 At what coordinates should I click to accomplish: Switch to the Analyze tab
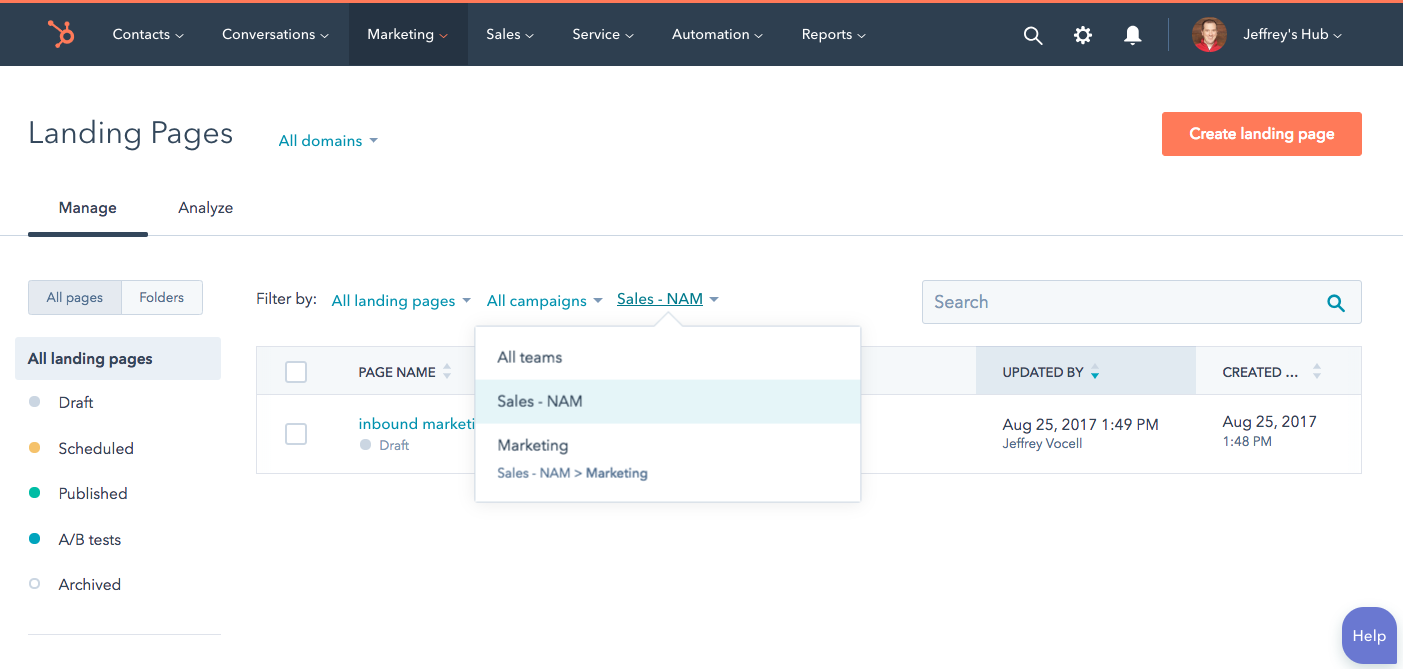click(x=206, y=208)
